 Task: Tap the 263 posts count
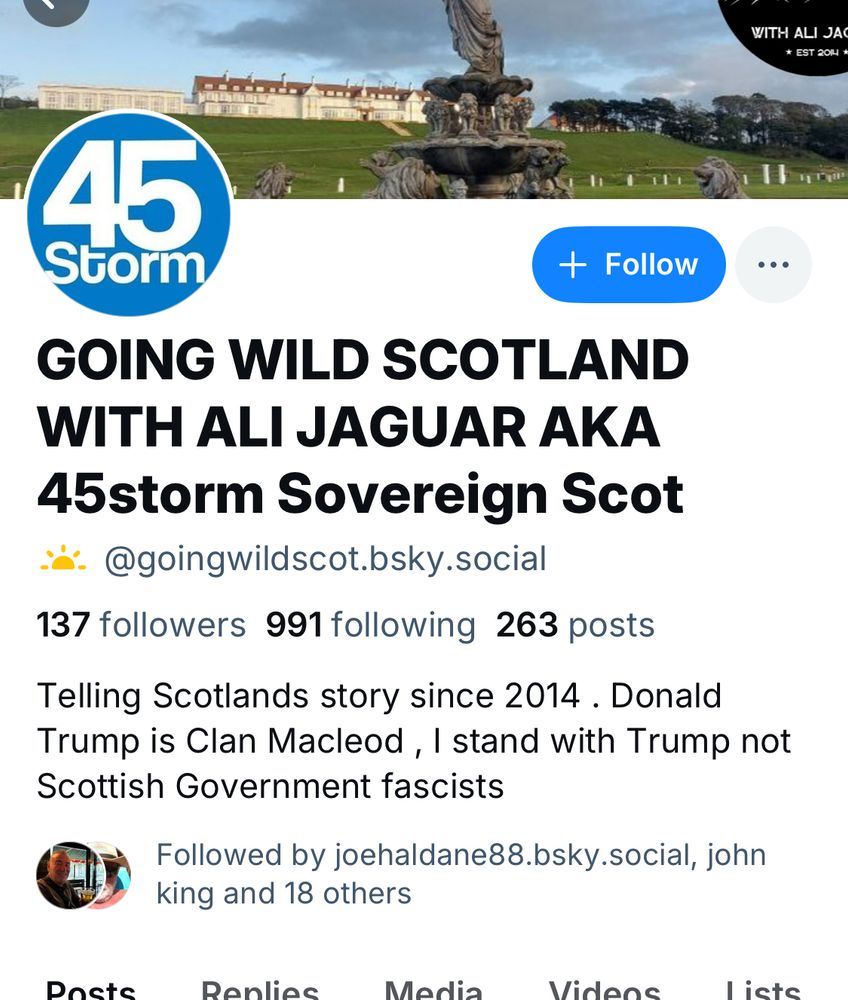[575, 624]
